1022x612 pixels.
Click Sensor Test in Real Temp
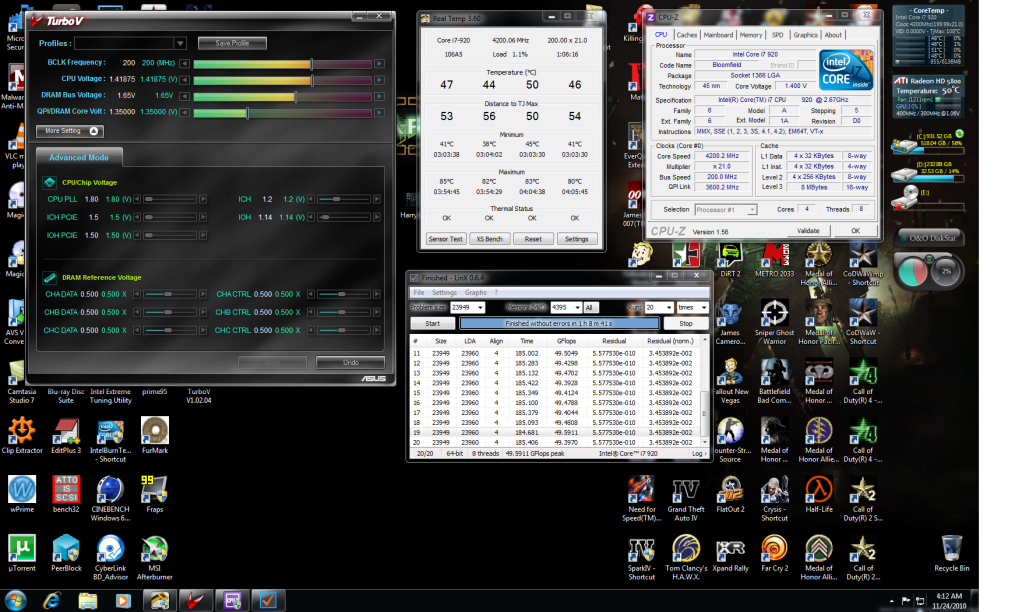[445, 239]
